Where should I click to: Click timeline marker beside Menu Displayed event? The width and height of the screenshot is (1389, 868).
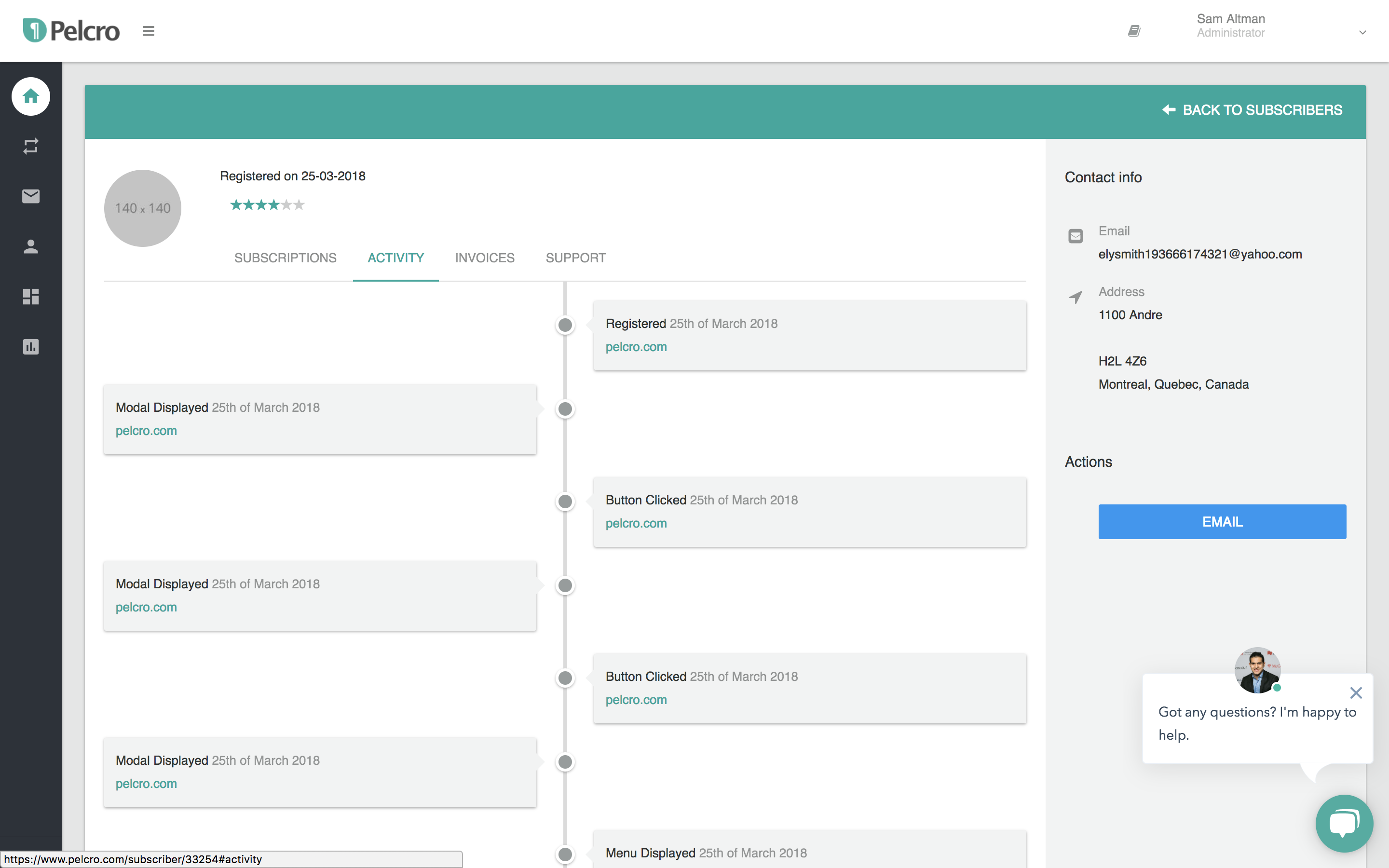tap(565, 854)
